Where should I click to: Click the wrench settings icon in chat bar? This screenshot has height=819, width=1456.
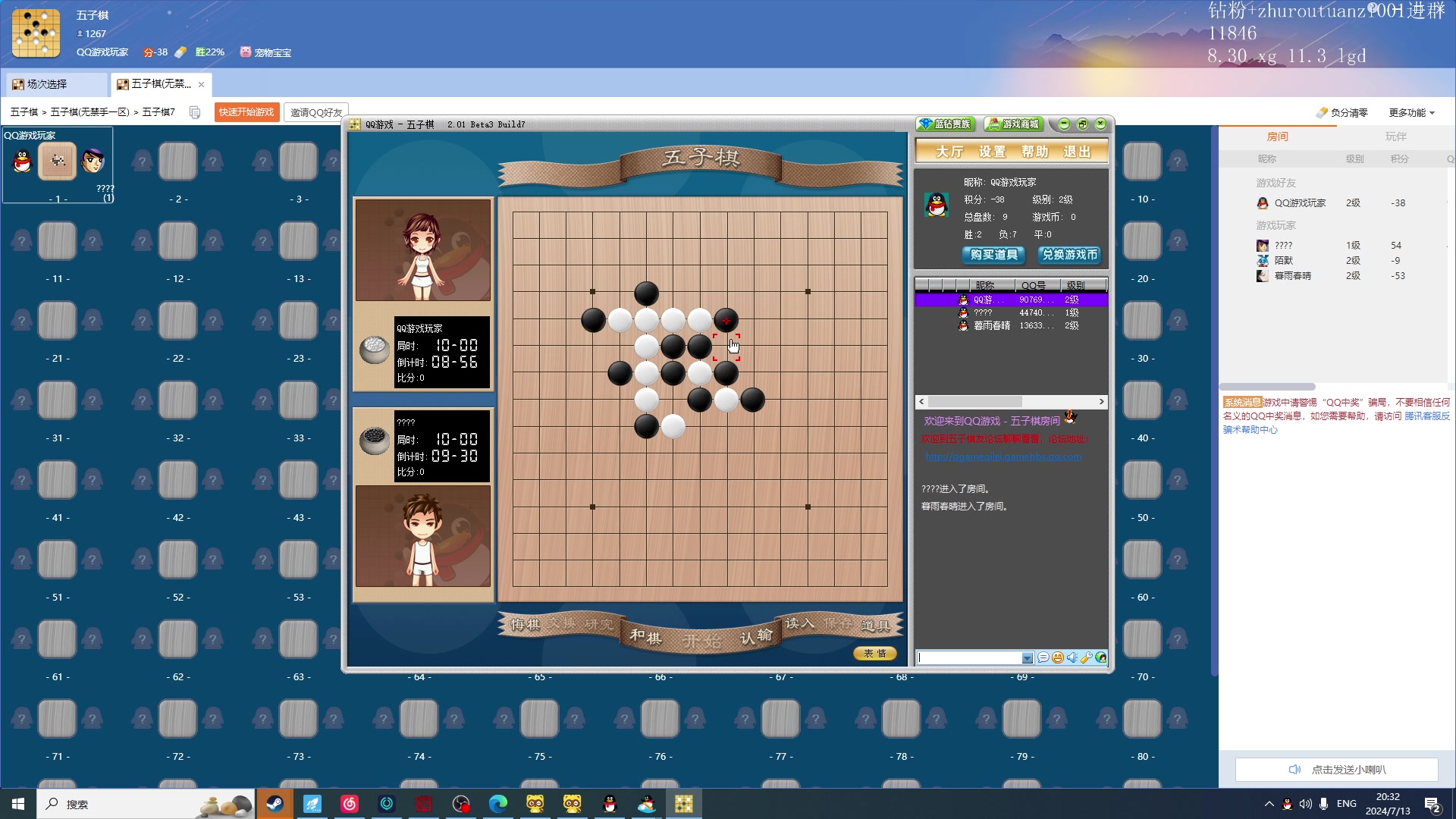(x=1086, y=657)
